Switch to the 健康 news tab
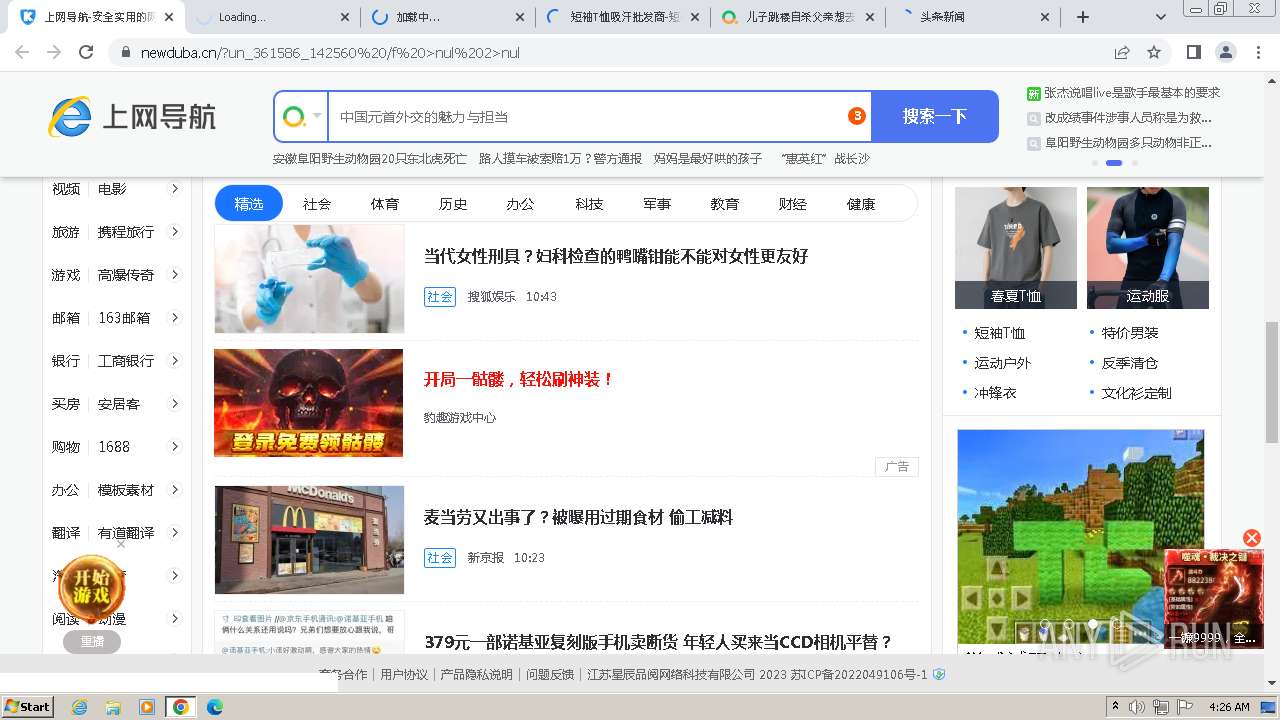Viewport: 1280px width, 720px height. click(x=861, y=203)
